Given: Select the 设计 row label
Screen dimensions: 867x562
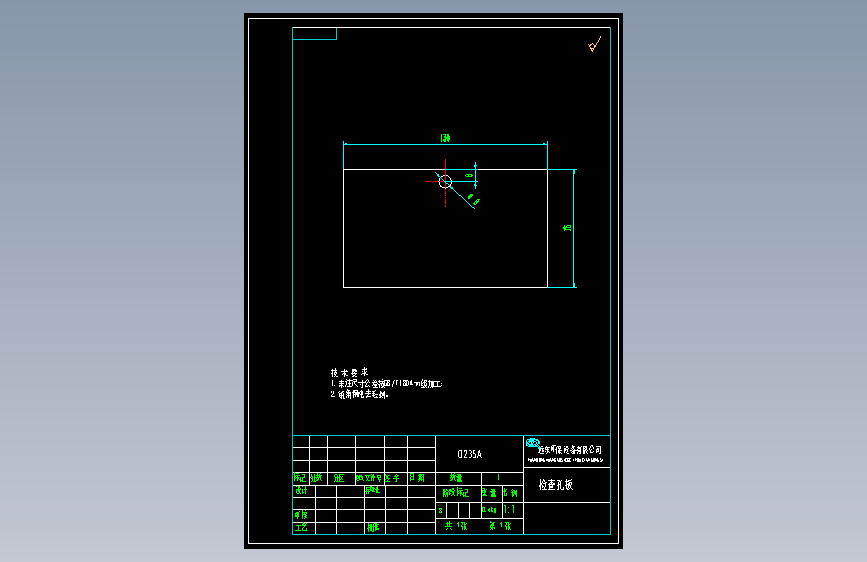Looking at the screenshot, I should 301,491.
